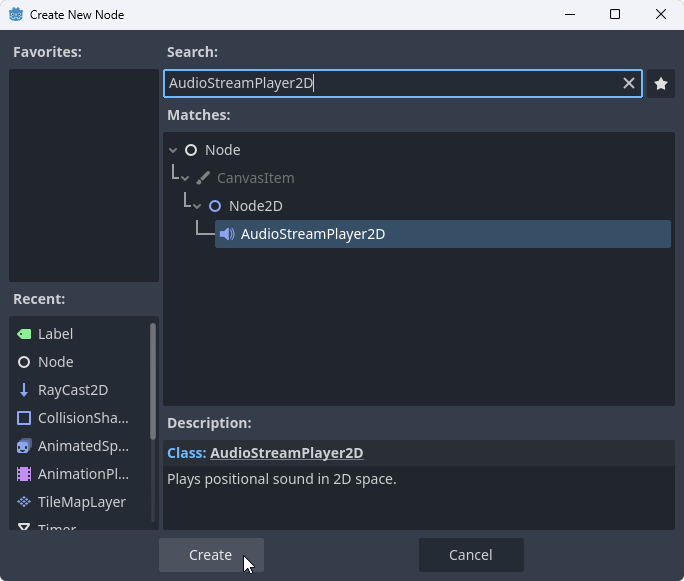
Task: Open the AudioStreamPlayer2D class documentation link
Action: point(286,453)
